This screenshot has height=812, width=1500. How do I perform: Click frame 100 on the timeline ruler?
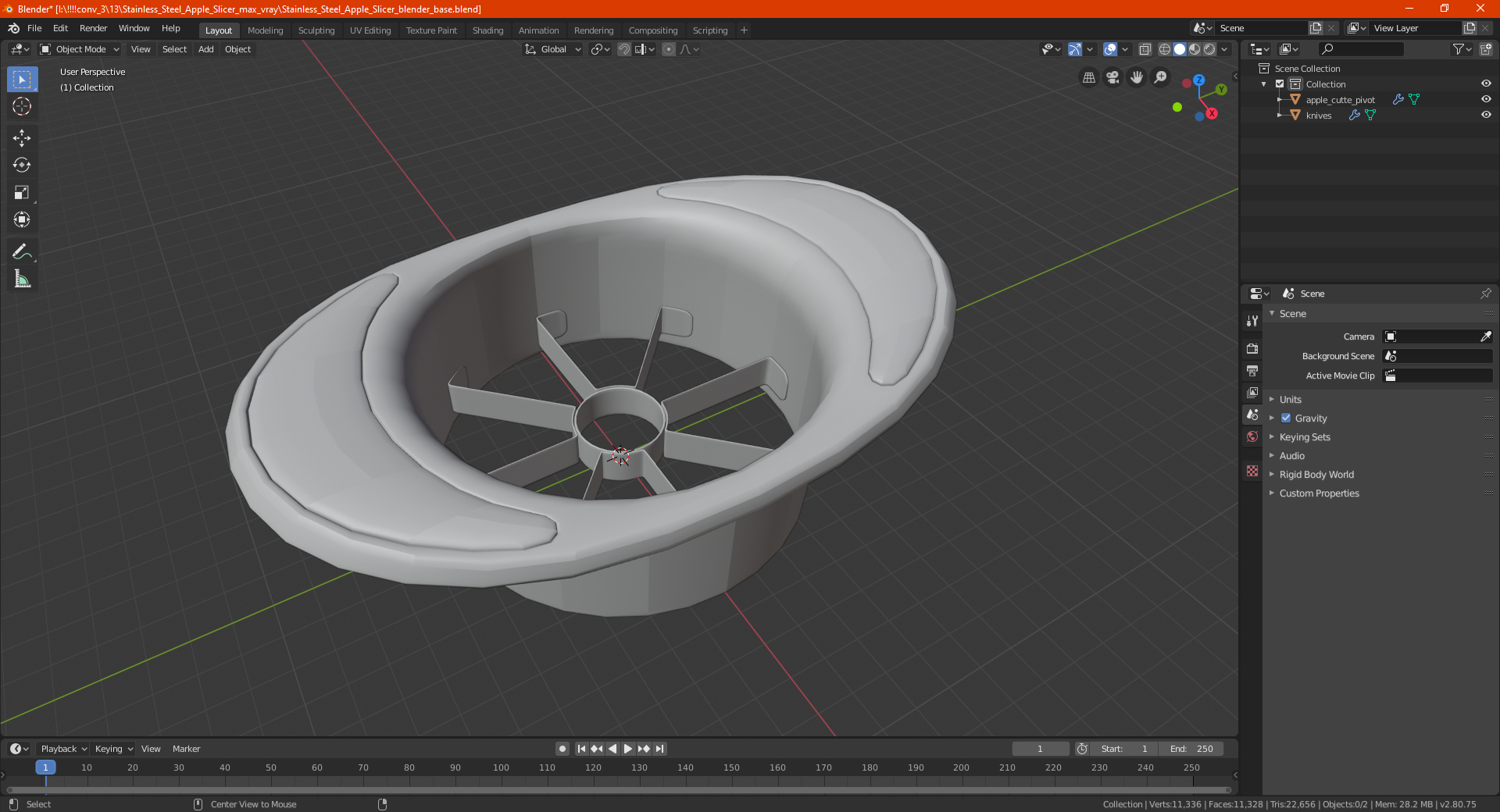[x=501, y=767]
